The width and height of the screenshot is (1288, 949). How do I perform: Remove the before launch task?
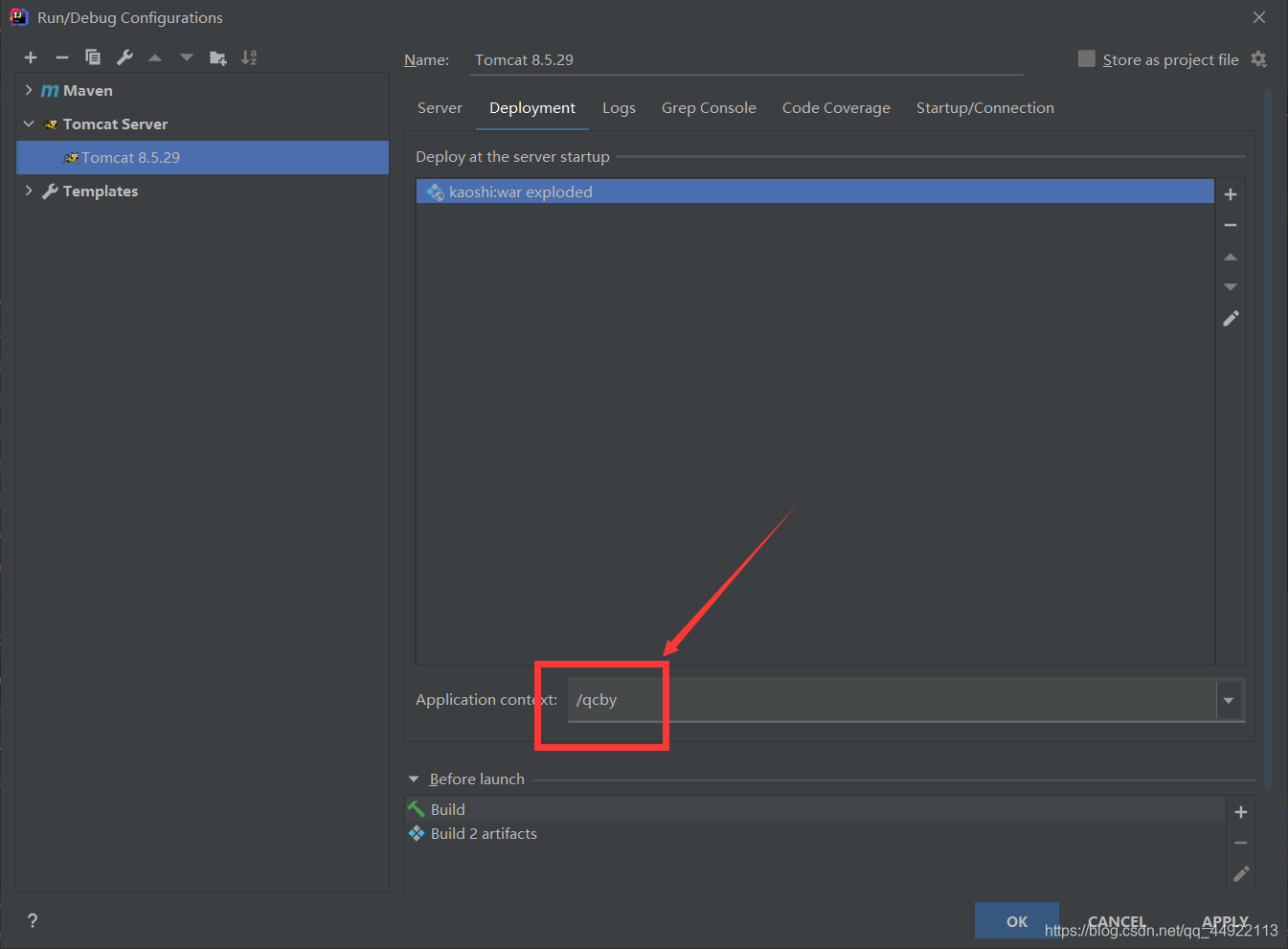pyautogui.click(x=1241, y=843)
